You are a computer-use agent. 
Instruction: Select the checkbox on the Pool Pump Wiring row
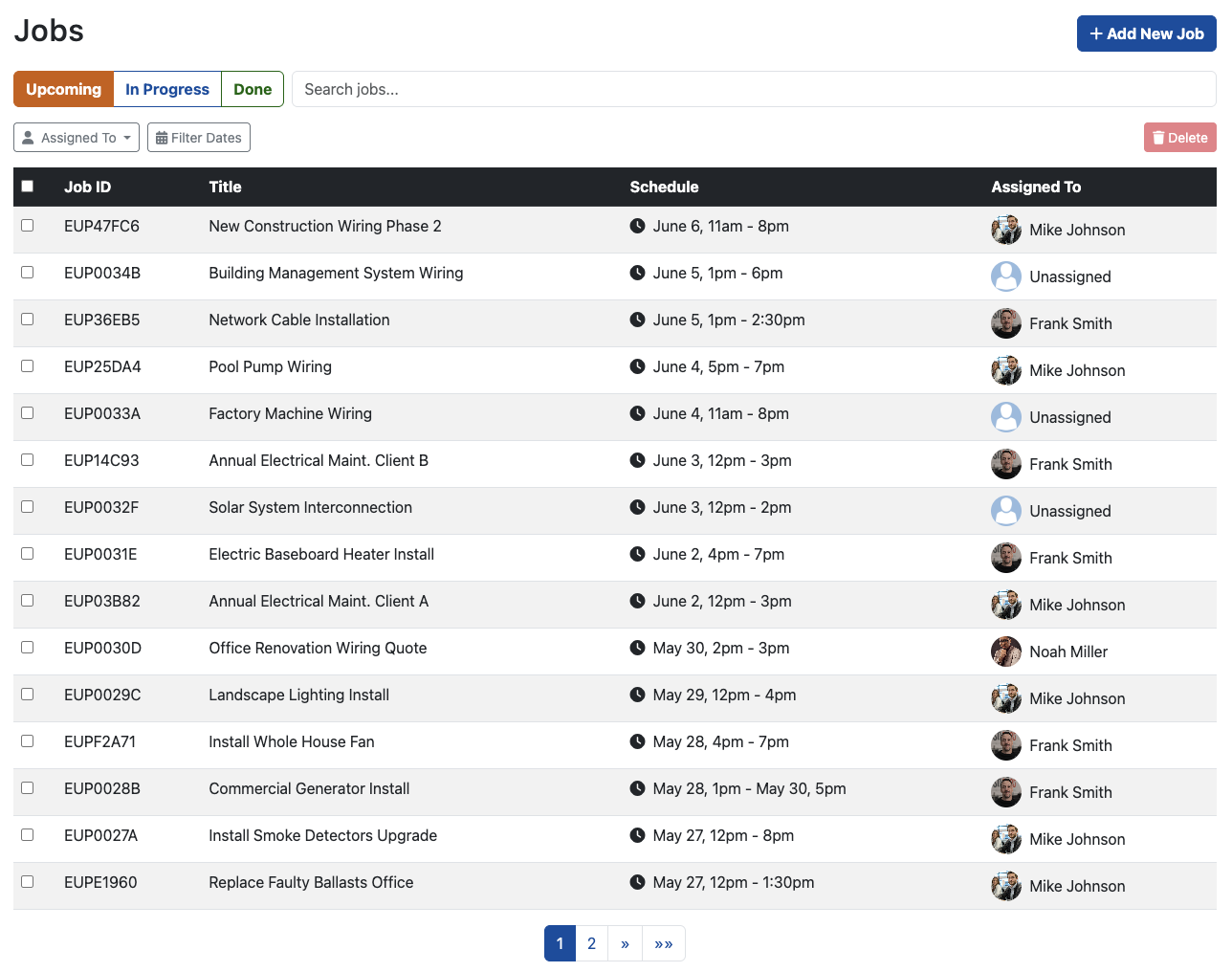point(27,365)
